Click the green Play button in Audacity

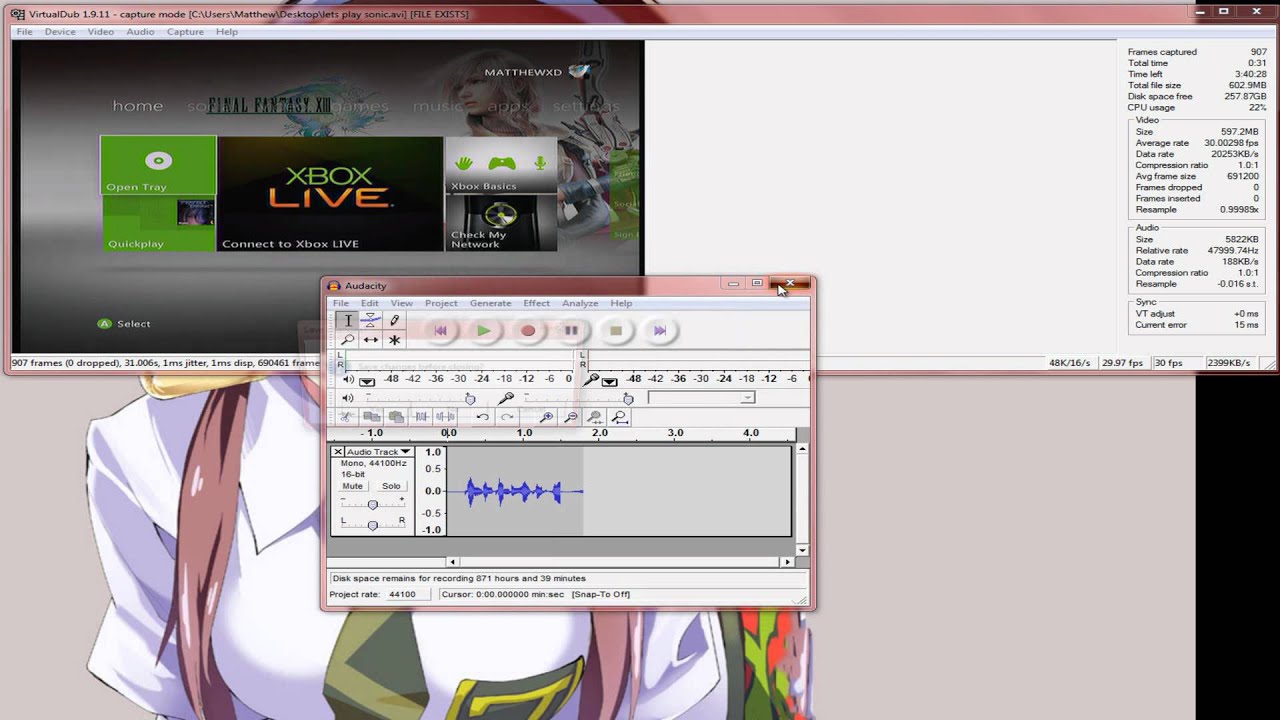pyautogui.click(x=484, y=330)
